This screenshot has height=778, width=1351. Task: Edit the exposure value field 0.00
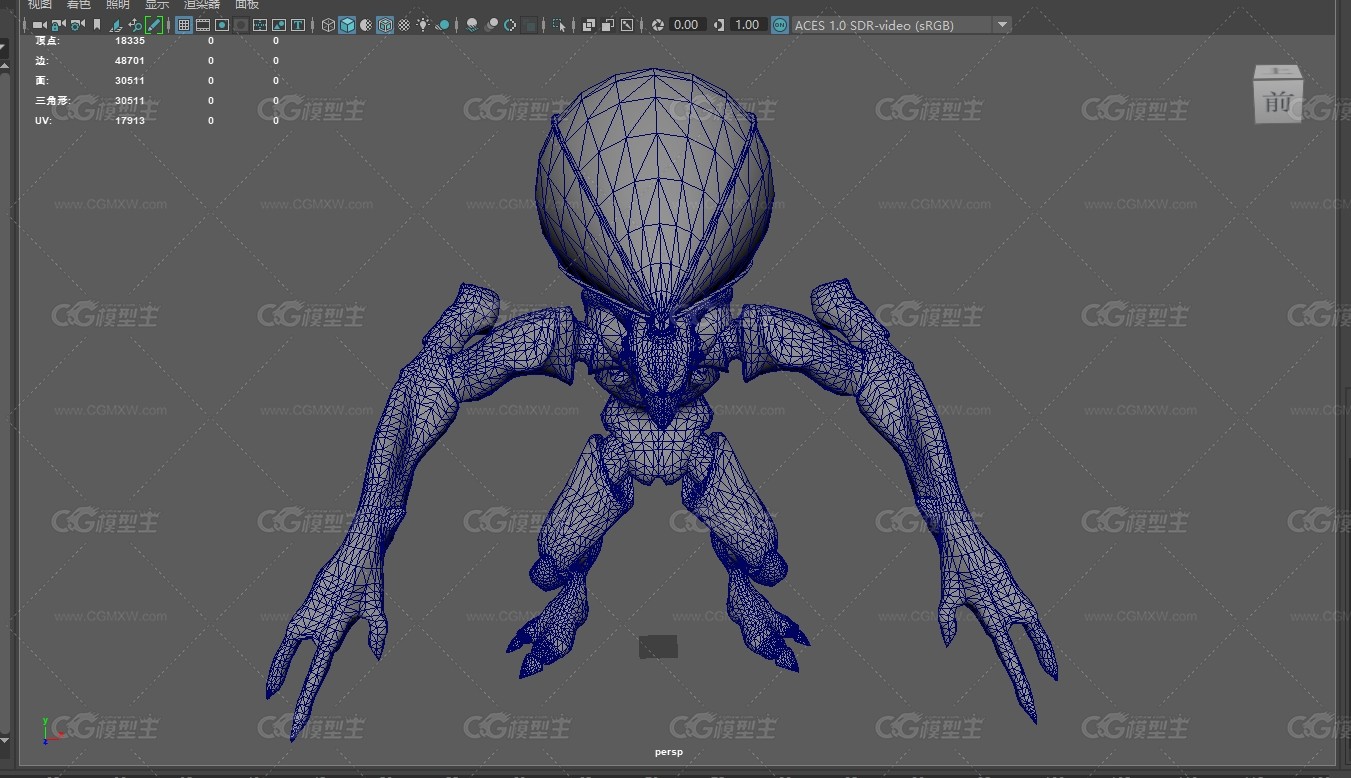coord(687,25)
